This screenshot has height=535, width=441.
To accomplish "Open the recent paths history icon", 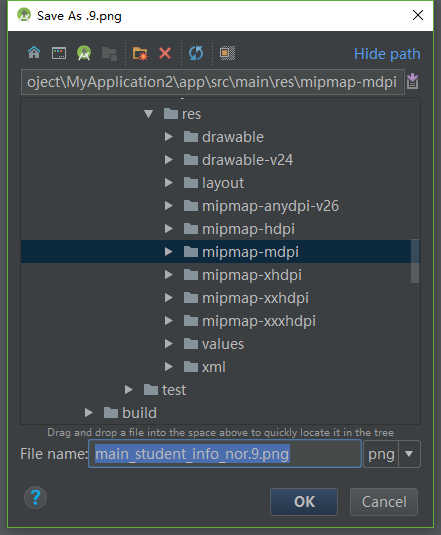I will (x=413, y=81).
